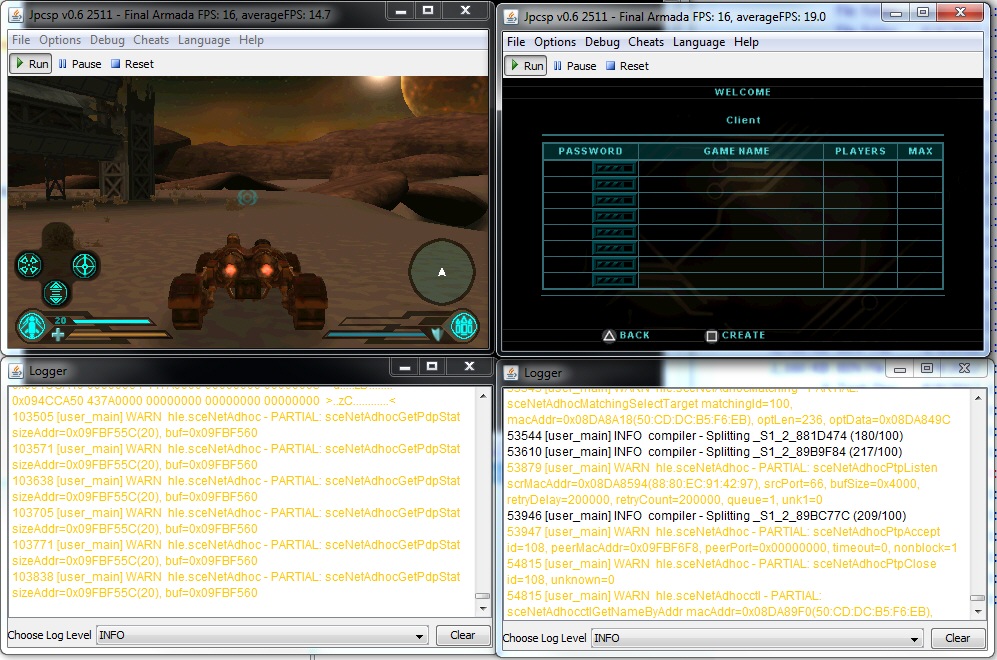997x660 pixels.
Task: Click the scroll-down arrow in the right Logger
Action: coord(977,612)
